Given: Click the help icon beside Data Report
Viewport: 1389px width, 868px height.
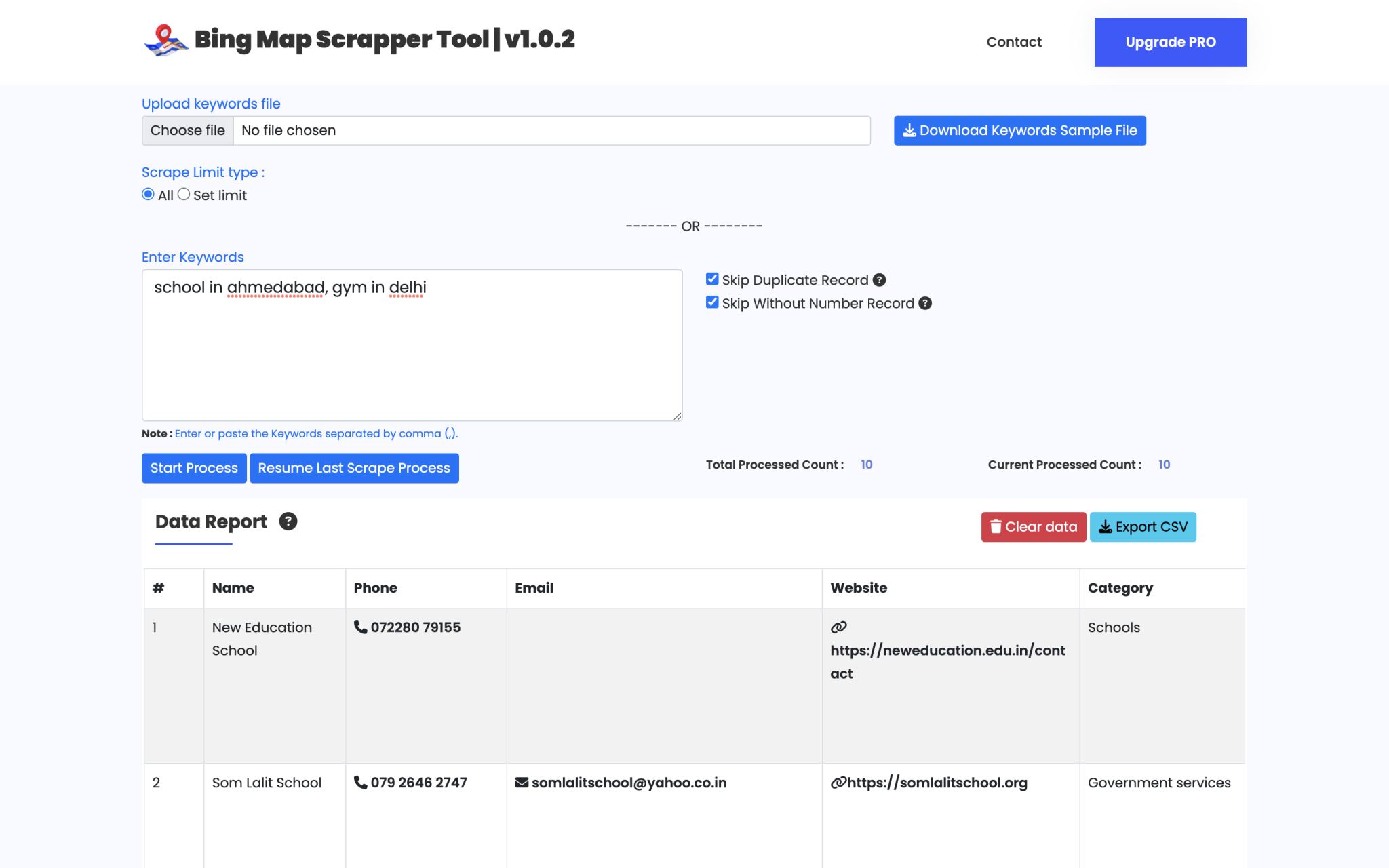Looking at the screenshot, I should coord(288,521).
